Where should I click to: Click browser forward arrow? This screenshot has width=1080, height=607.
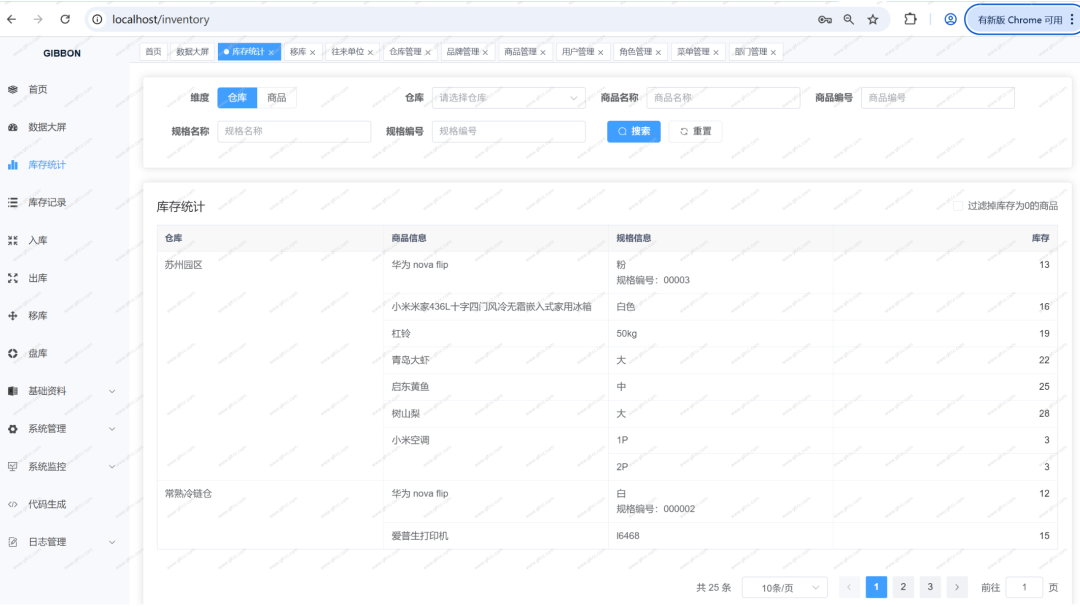tap(38, 19)
